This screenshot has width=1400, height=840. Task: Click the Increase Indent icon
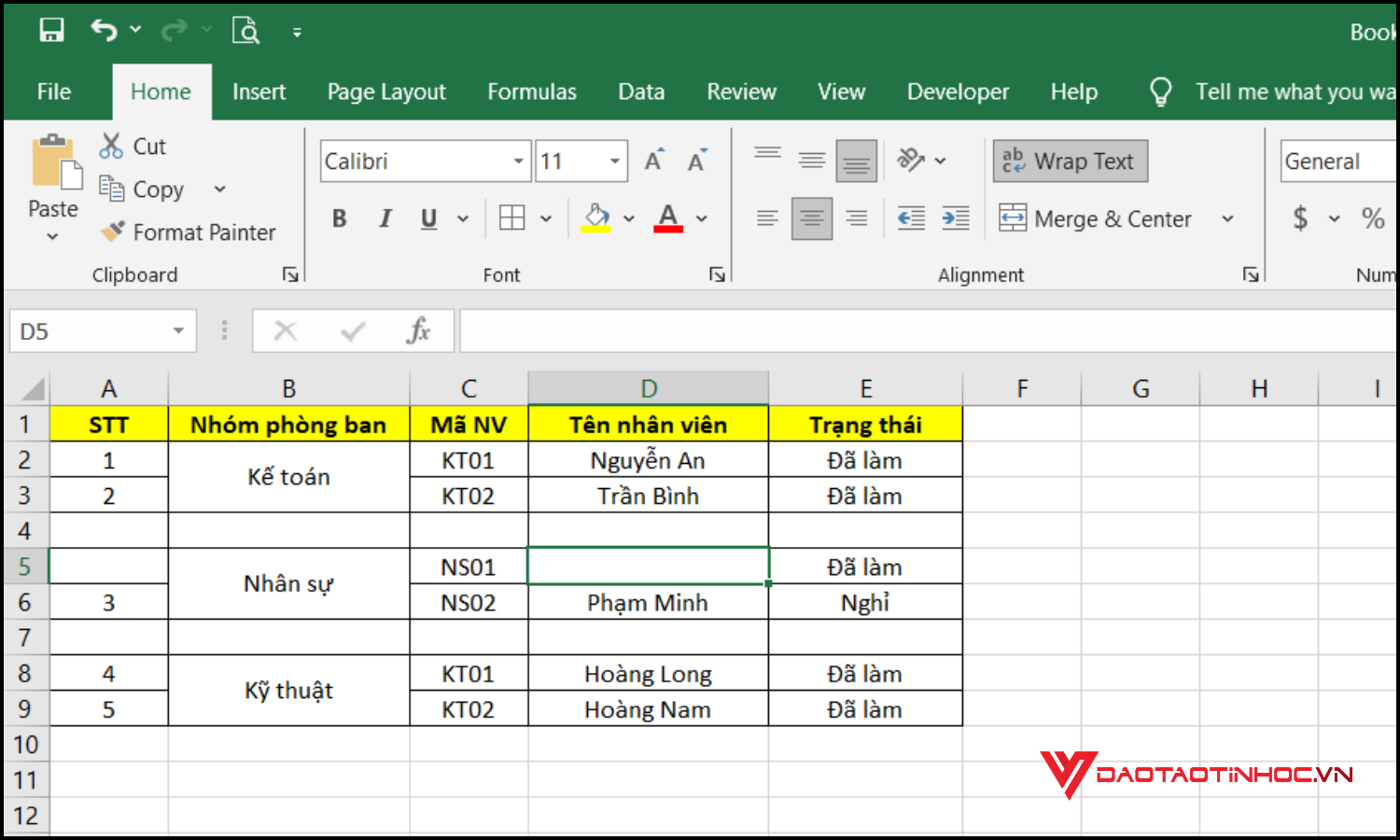[955, 218]
